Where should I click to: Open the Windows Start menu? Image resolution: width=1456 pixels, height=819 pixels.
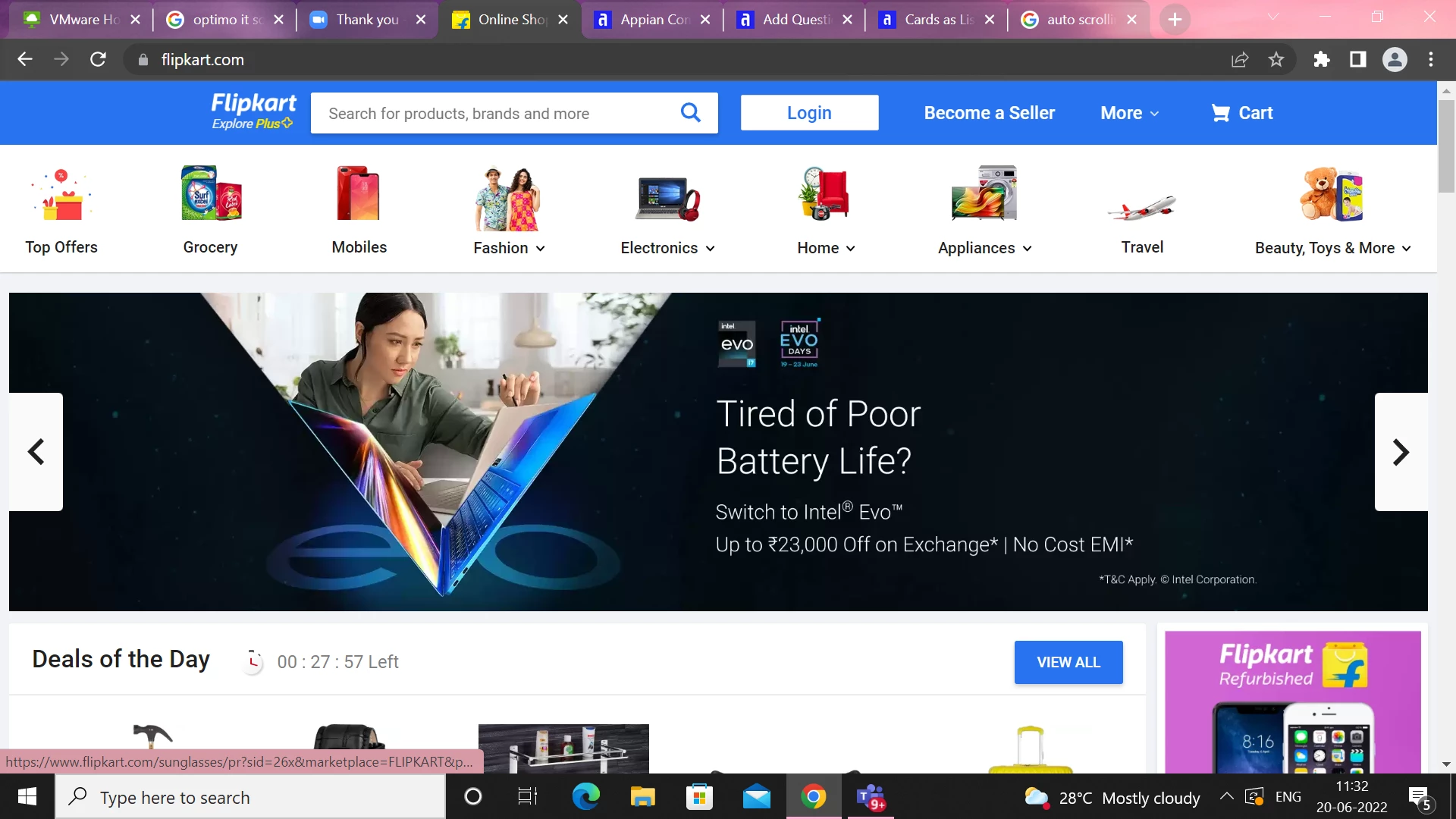pos(27,796)
